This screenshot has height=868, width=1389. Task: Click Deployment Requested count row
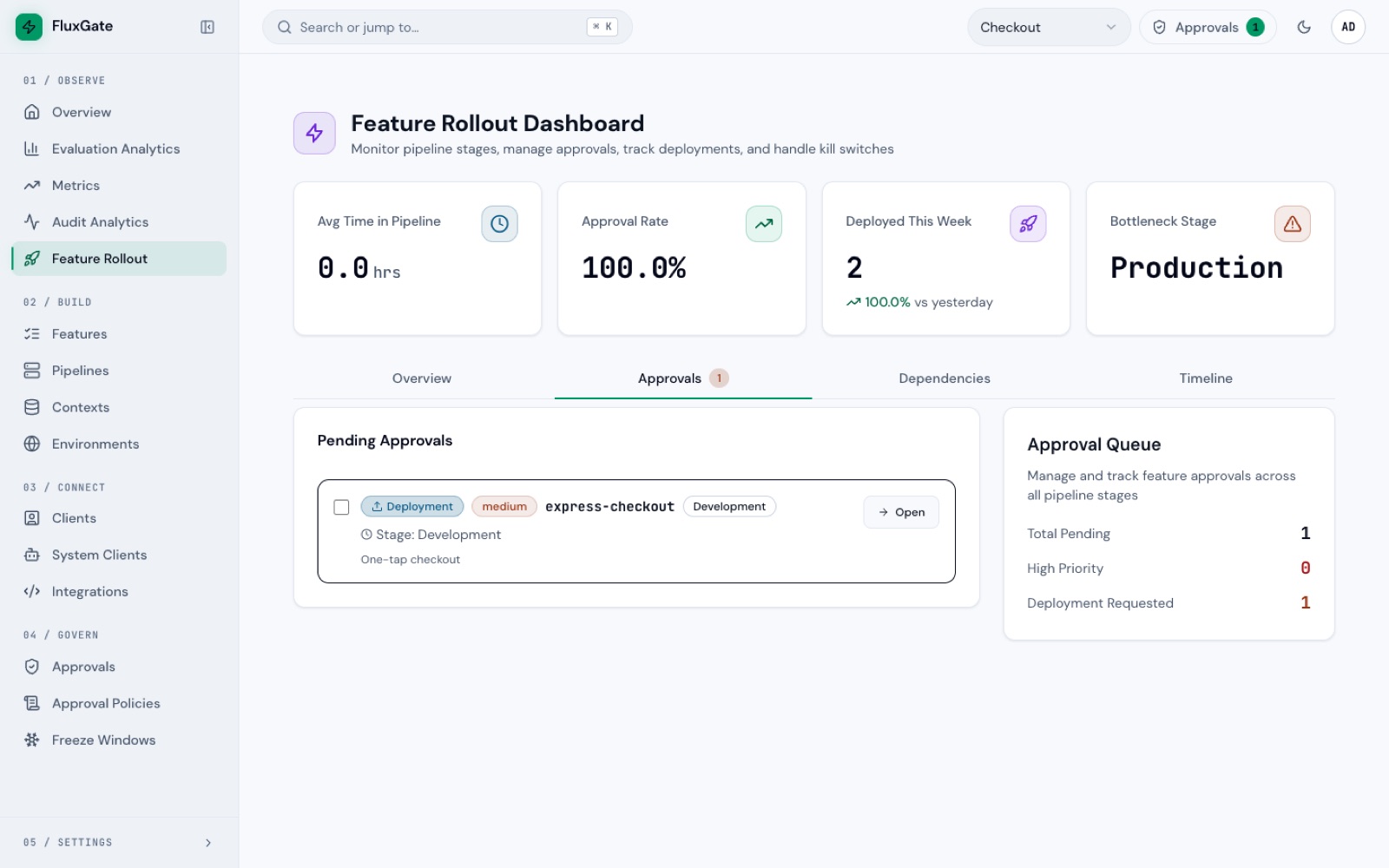(1168, 602)
